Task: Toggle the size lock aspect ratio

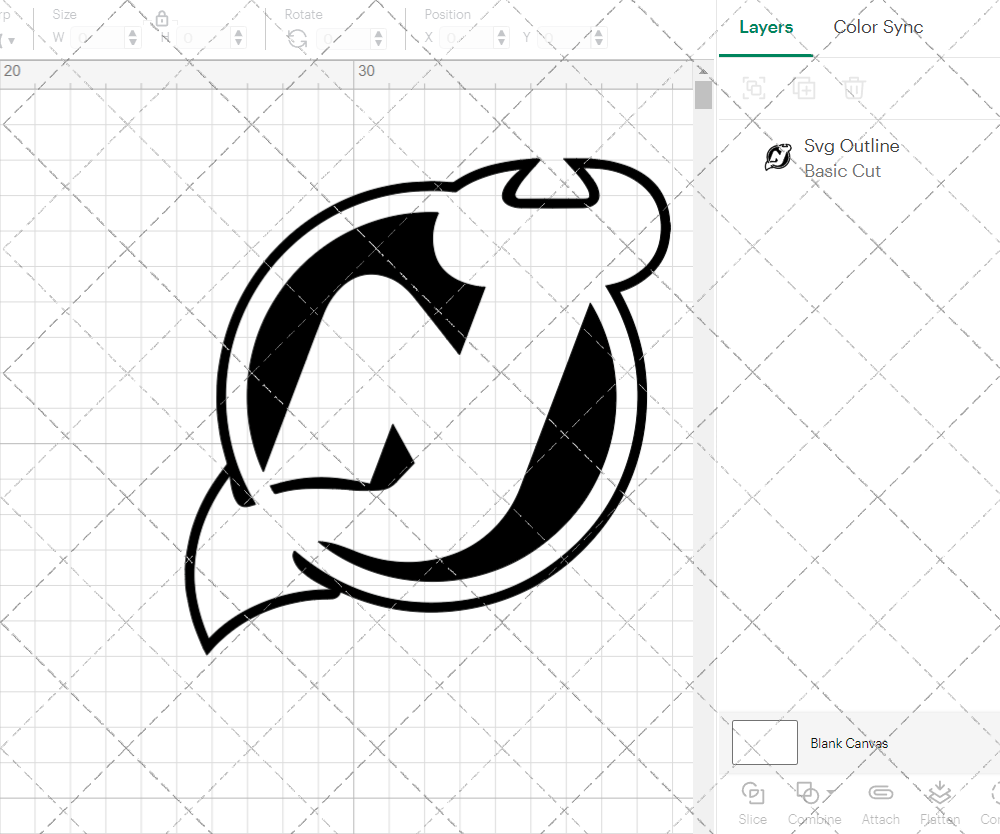Action: click(x=162, y=19)
